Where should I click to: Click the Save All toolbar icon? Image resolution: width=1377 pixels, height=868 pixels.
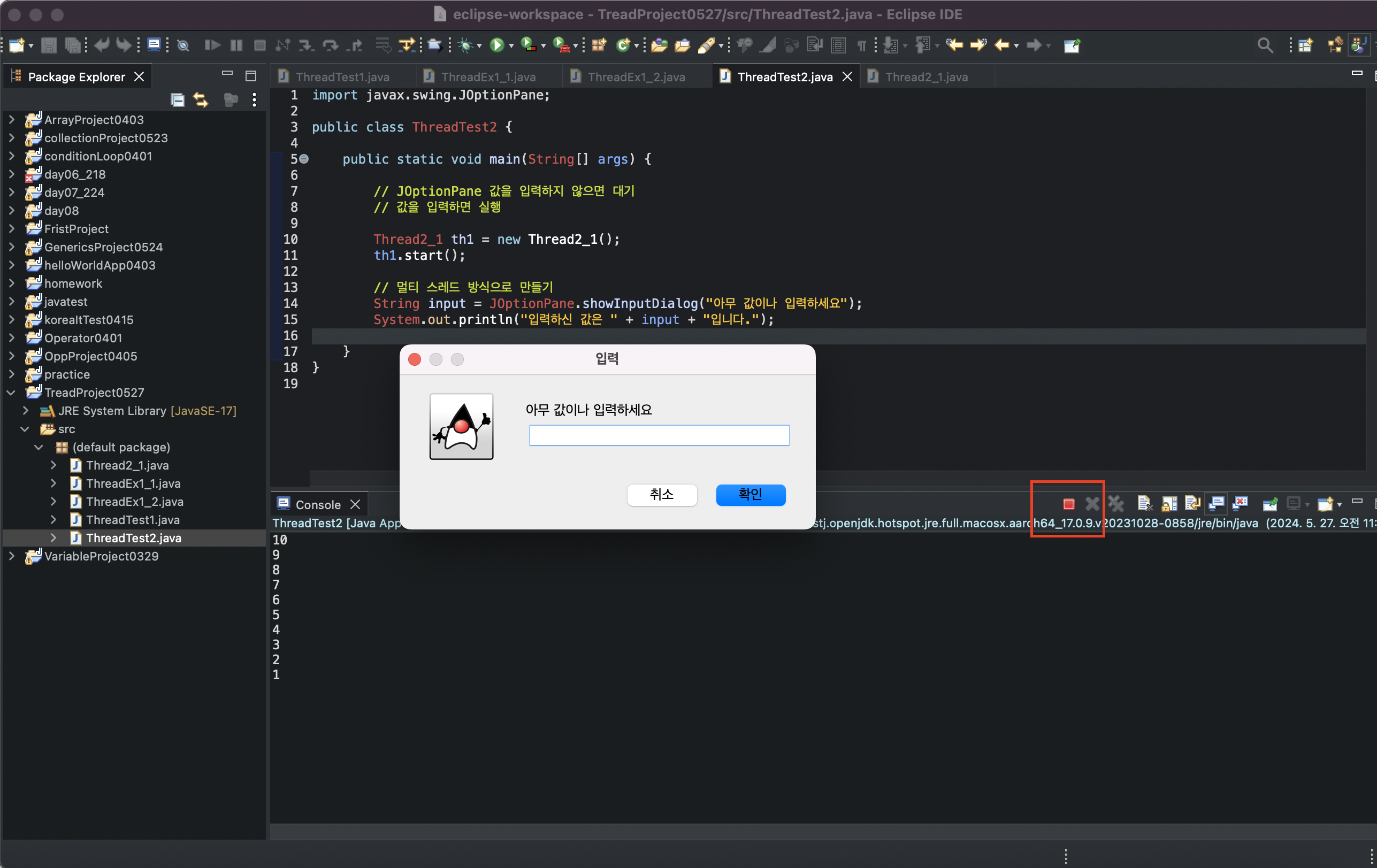pos(73,45)
